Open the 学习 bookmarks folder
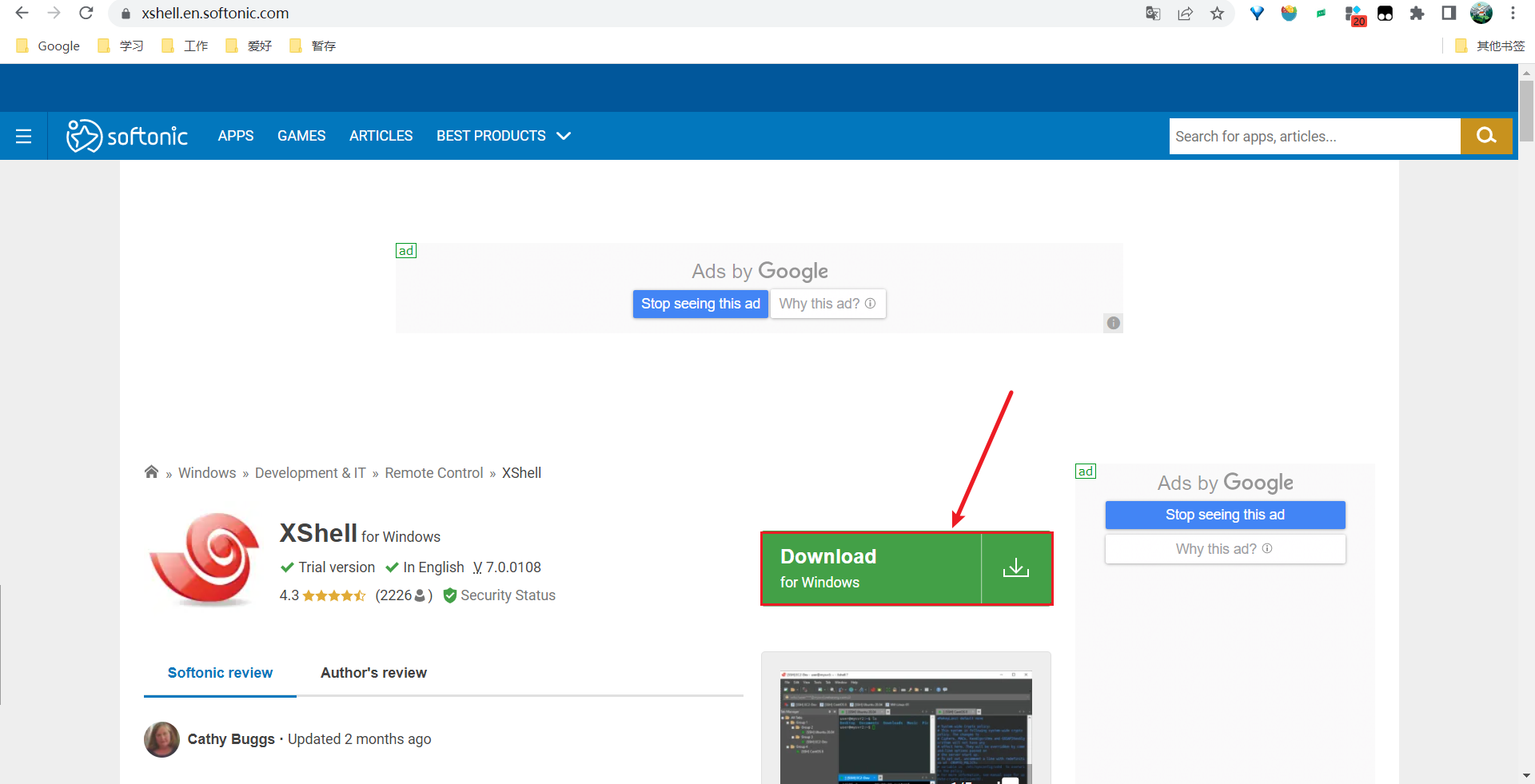Image resolution: width=1535 pixels, height=784 pixels. tap(121, 46)
